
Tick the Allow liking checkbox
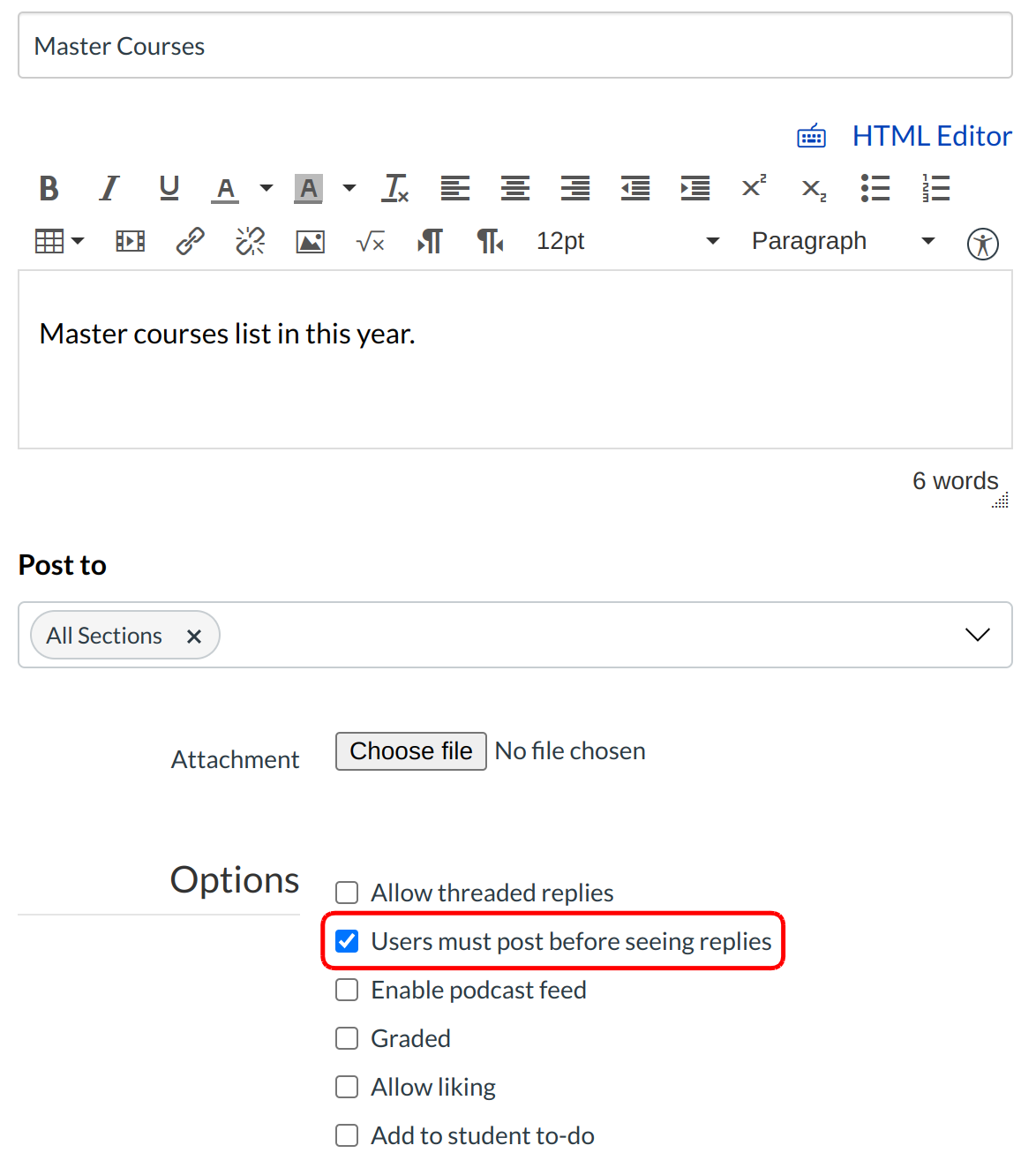coord(347,1087)
